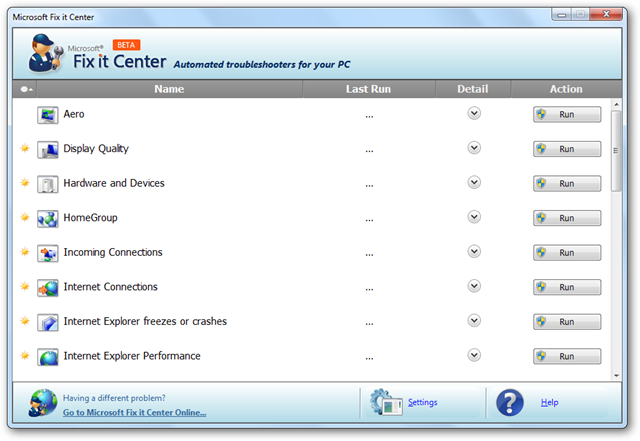Sort list by the Name column header
The width and height of the screenshot is (640, 441).
coord(169,89)
